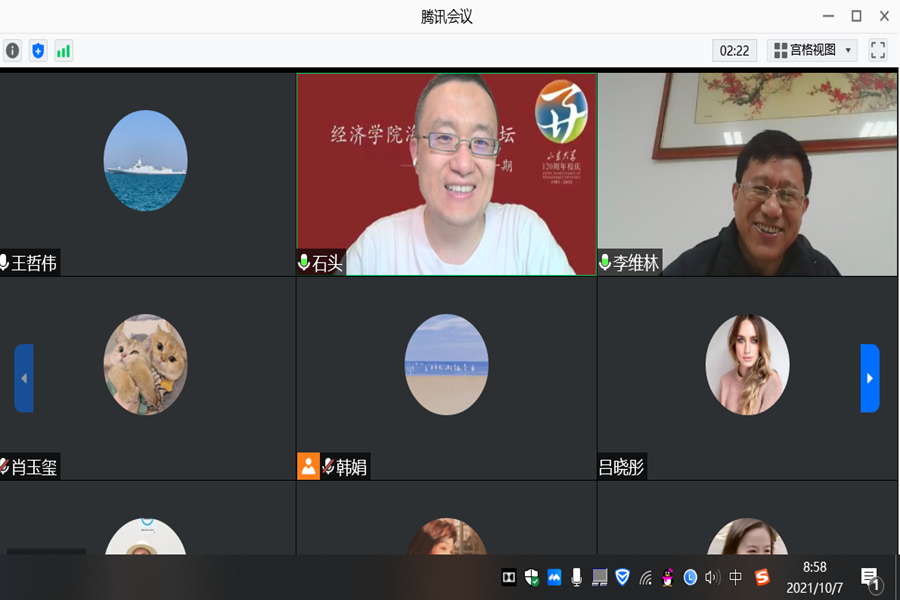Select 吕晓彤's name label
The height and width of the screenshot is (600, 900).
pyautogui.click(x=621, y=466)
